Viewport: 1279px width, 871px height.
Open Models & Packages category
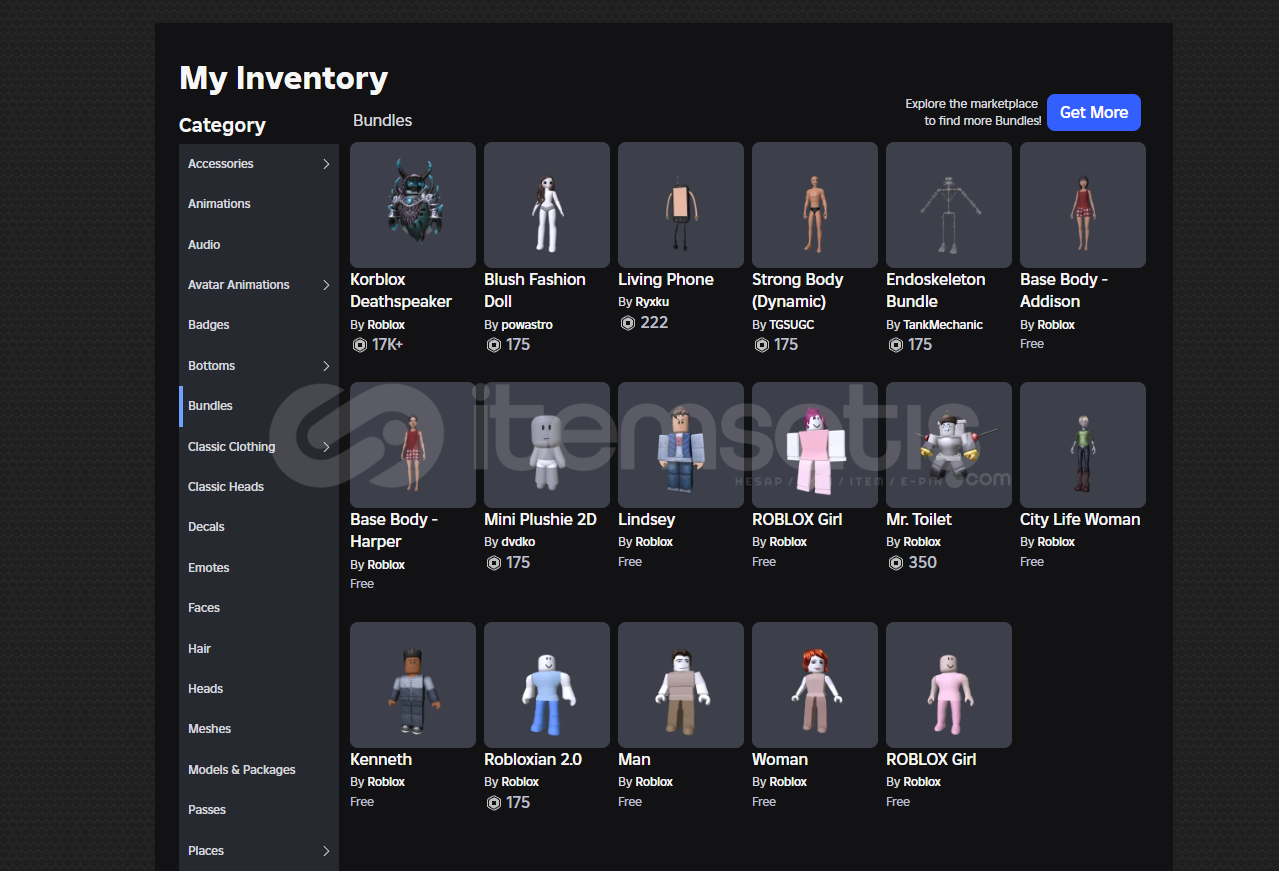click(x=259, y=770)
